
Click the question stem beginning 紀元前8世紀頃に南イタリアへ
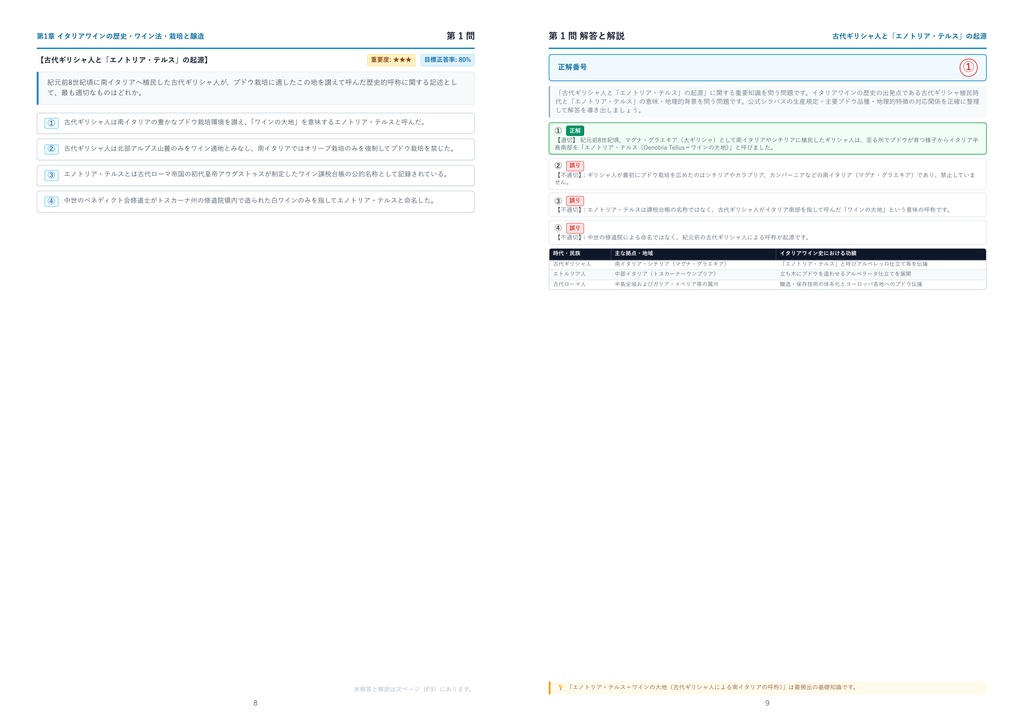pos(252,87)
